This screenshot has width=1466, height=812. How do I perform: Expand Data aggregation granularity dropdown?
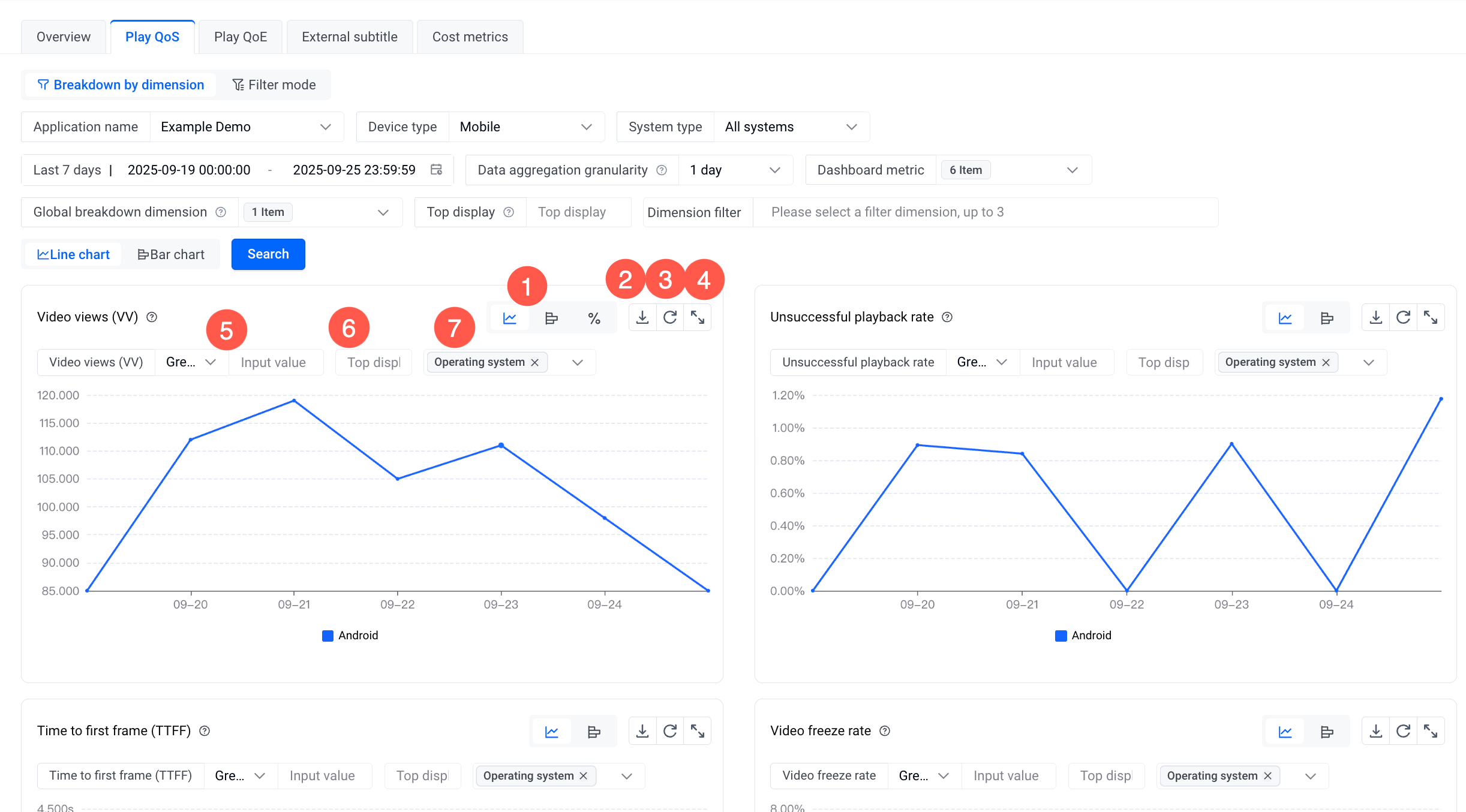coord(735,170)
